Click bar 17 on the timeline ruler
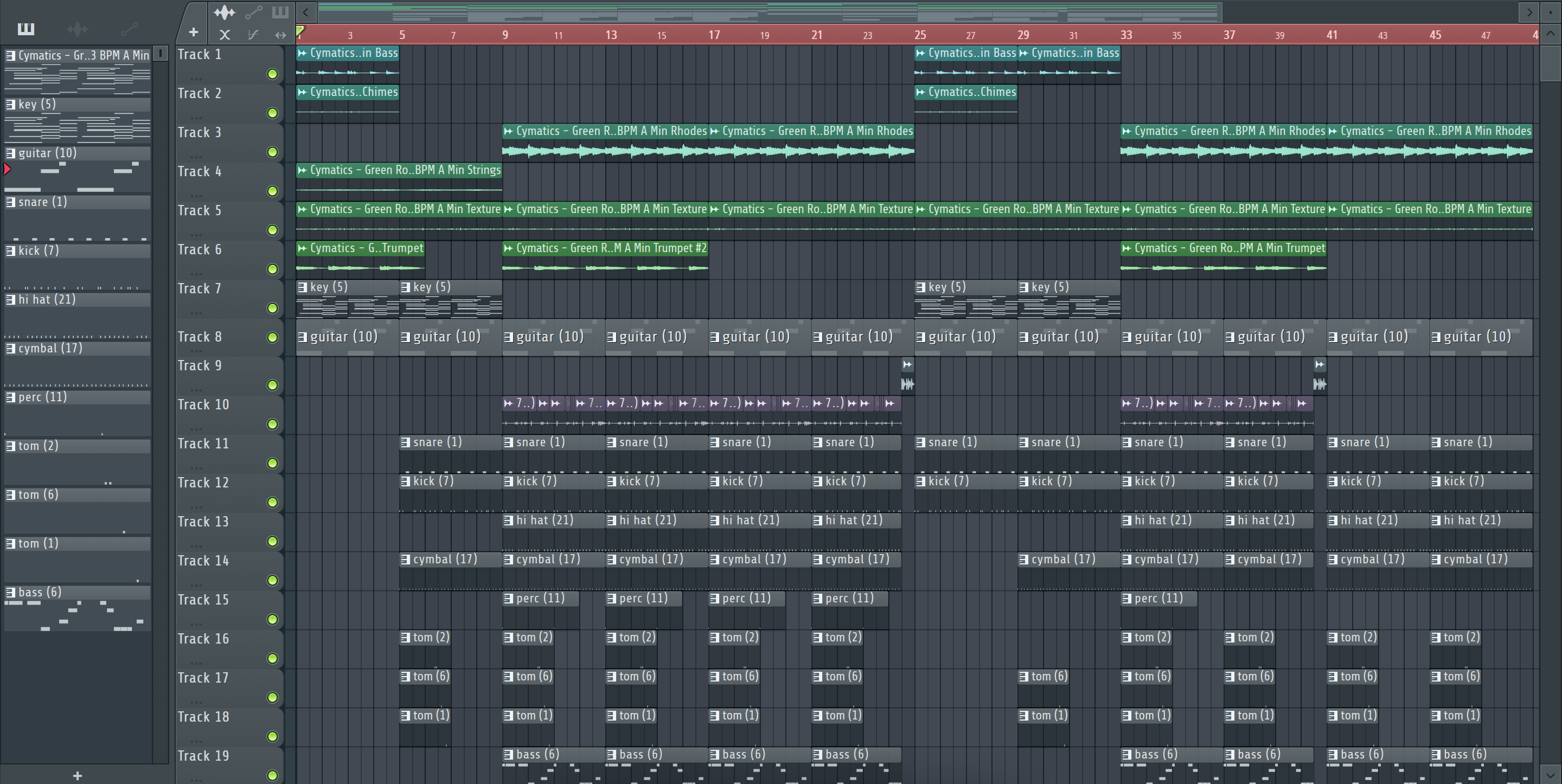The height and width of the screenshot is (784, 1562). tap(714, 35)
